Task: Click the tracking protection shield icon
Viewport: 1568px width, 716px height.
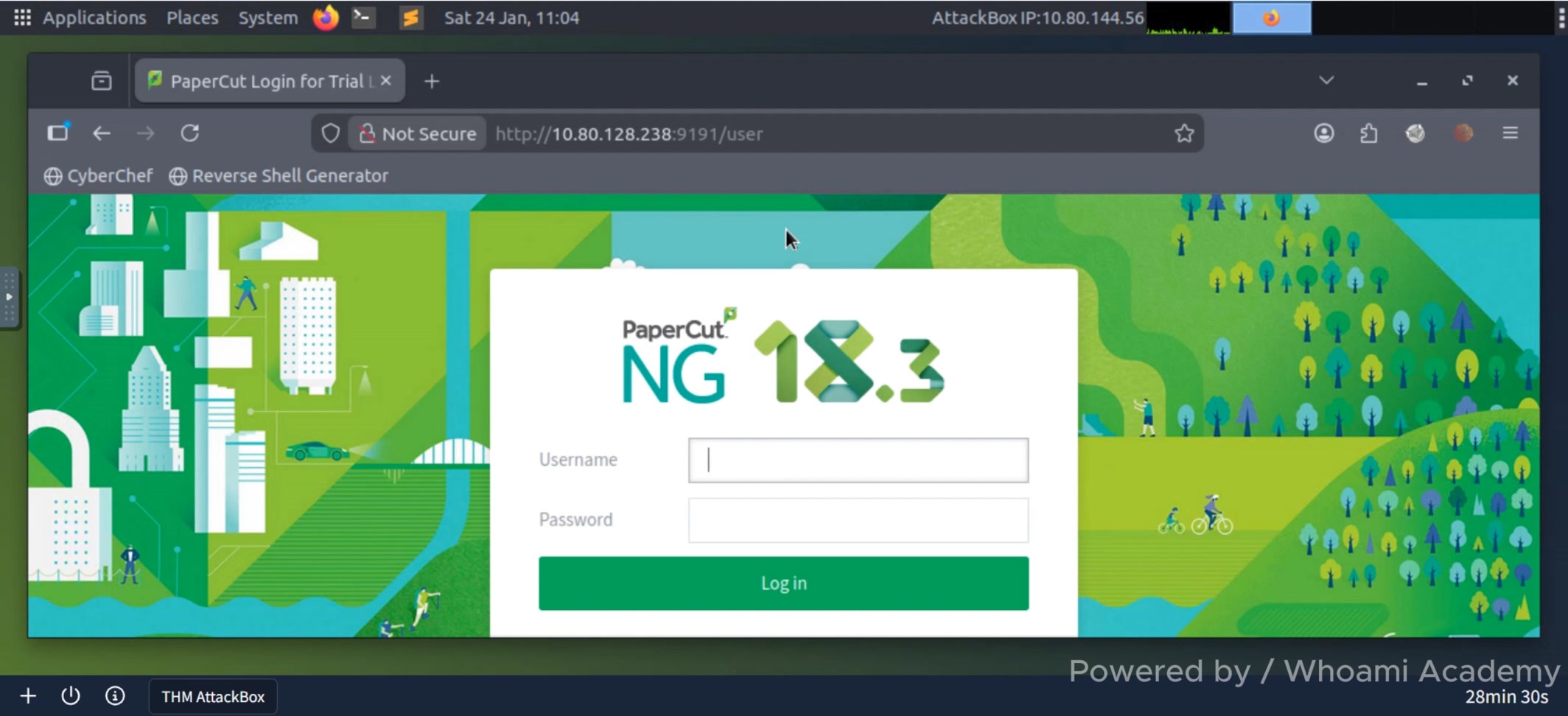Action: tap(330, 133)
